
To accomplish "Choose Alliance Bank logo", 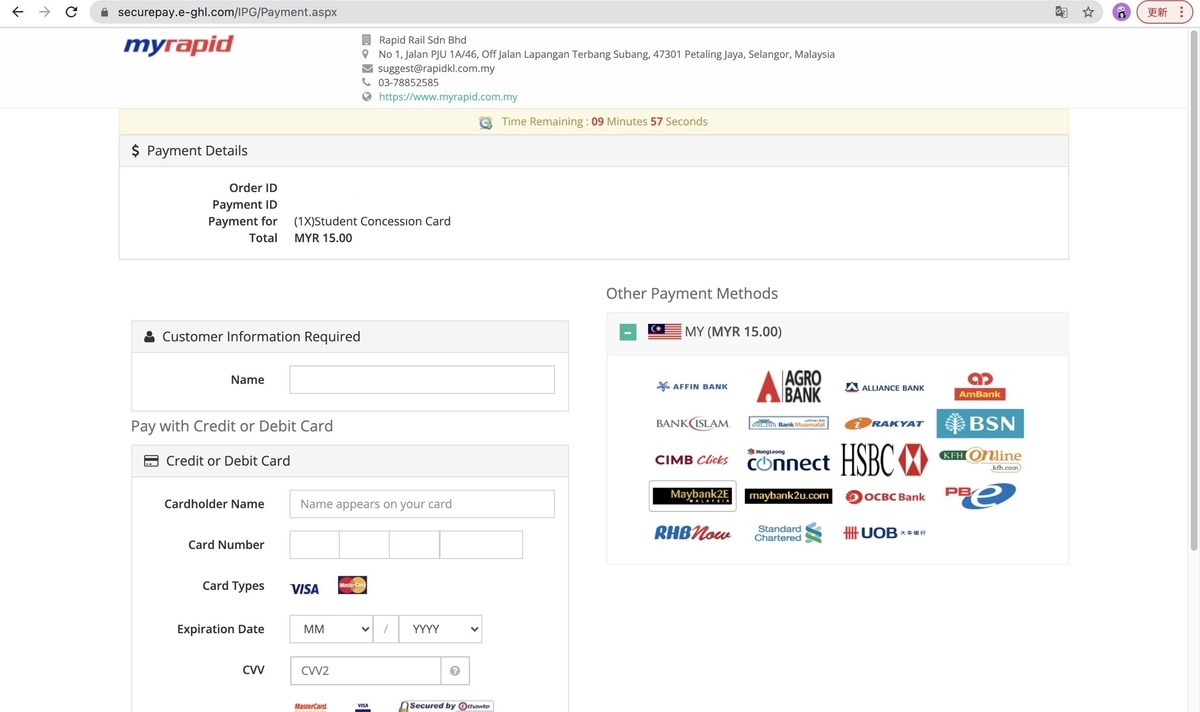I will point(885,387).
